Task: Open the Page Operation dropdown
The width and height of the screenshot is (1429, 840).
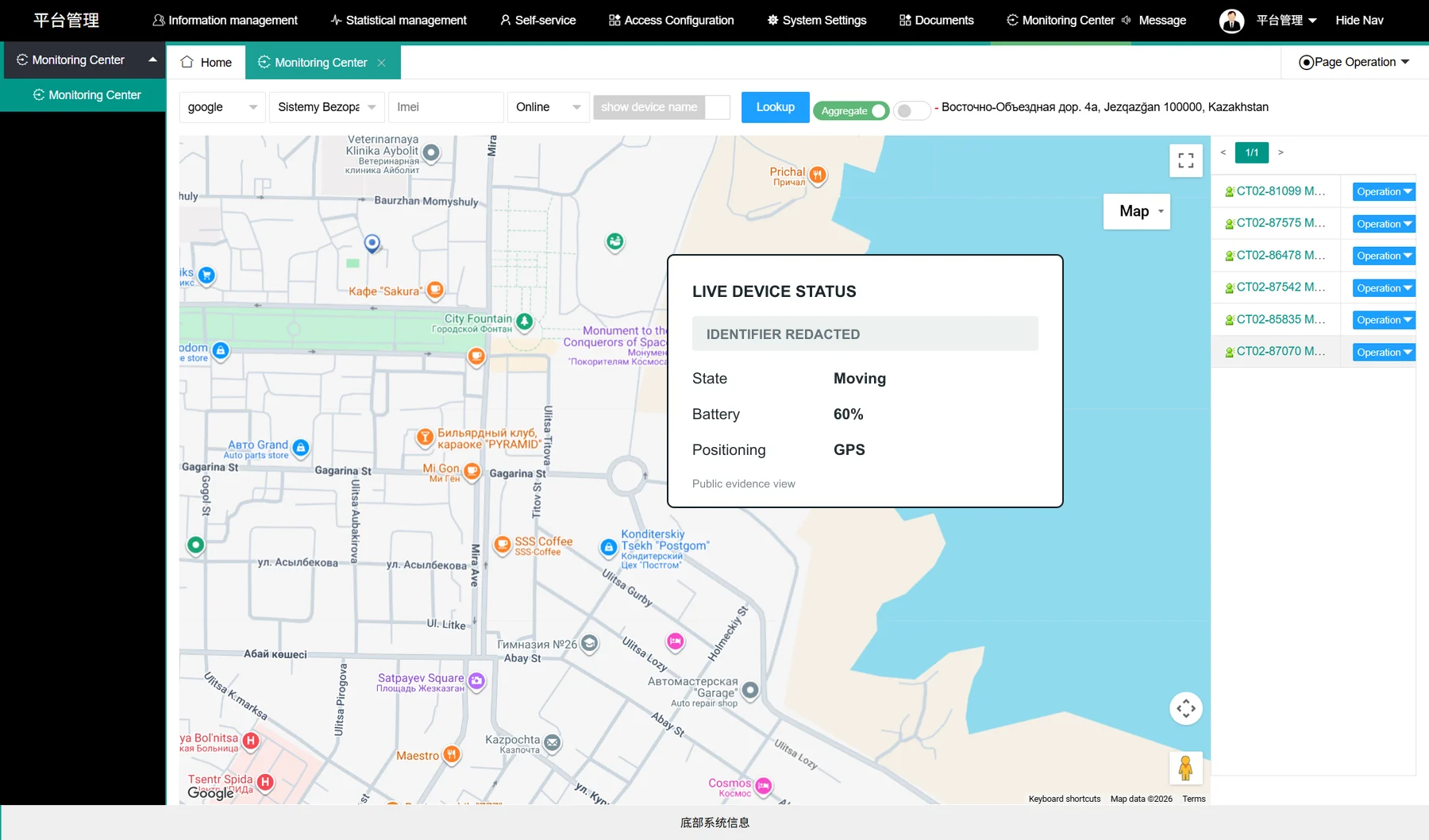Action: pyautogui.click(x=1354, y=62)
